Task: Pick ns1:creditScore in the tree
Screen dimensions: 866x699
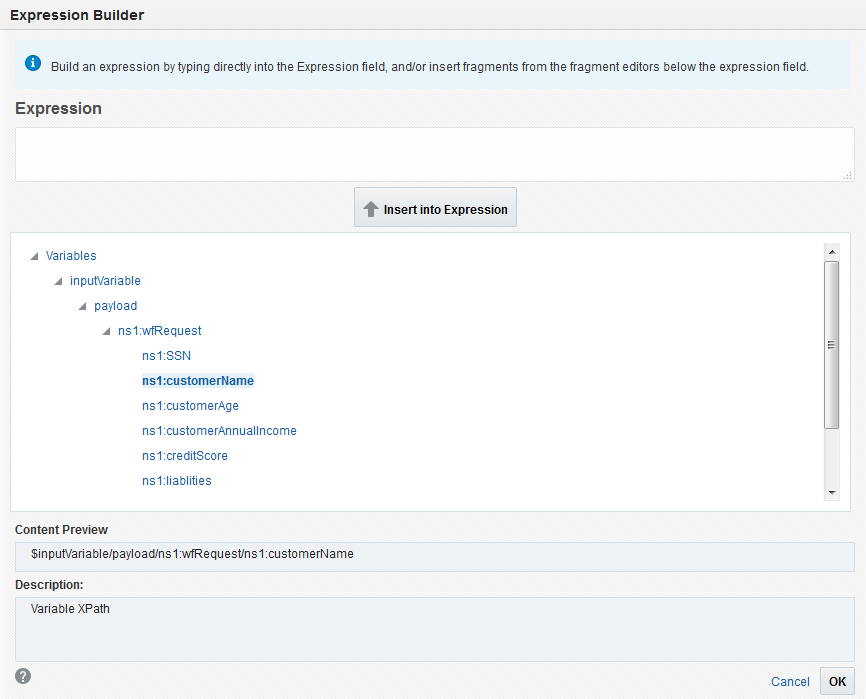Action: [185, 456]
